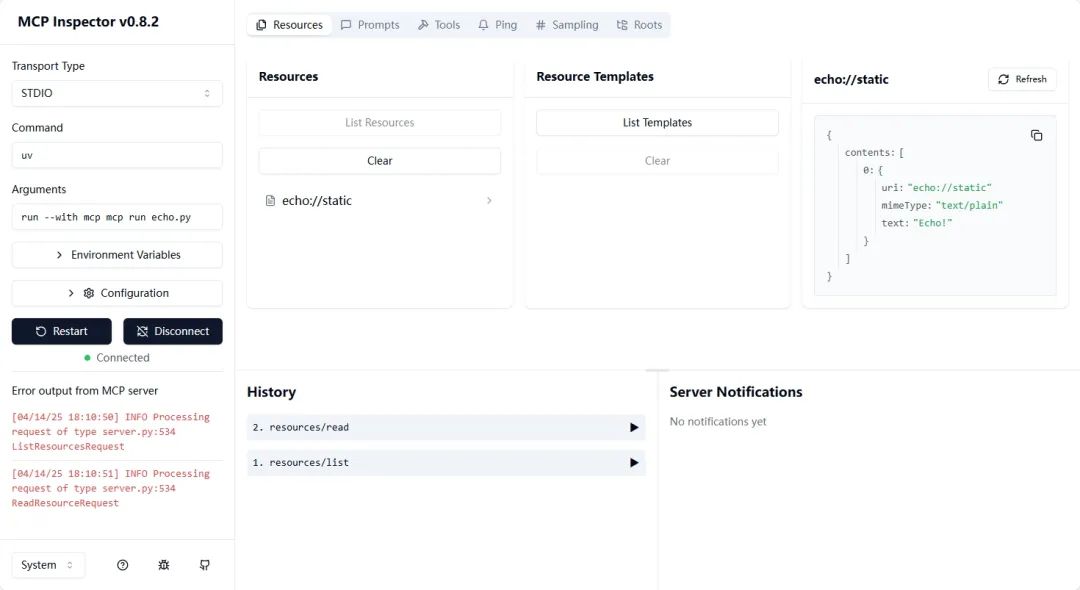Click the circular arrow icon in Refresh button

(x=1004, y=79)
